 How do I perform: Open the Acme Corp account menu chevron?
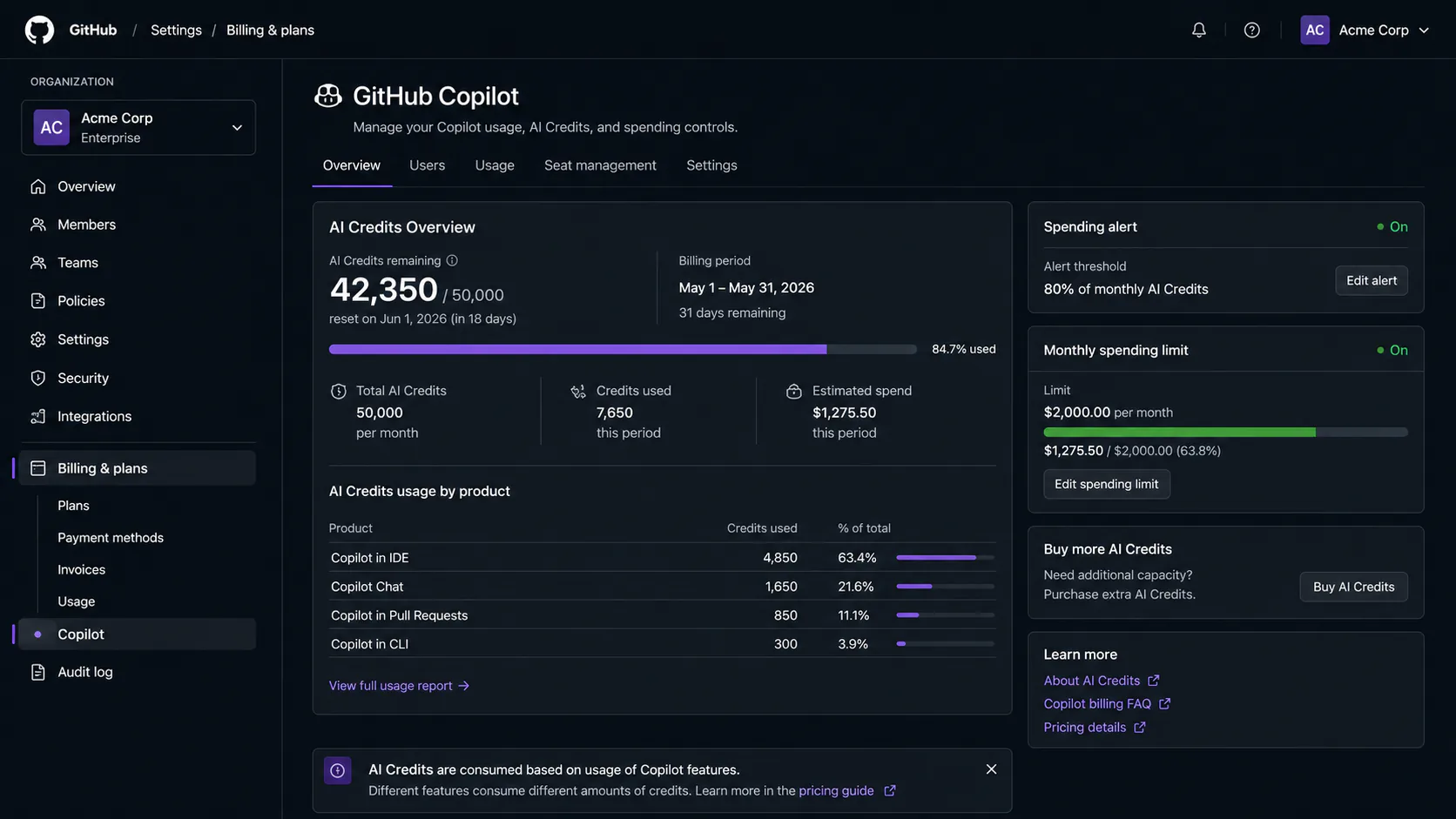coord(1424,30)
